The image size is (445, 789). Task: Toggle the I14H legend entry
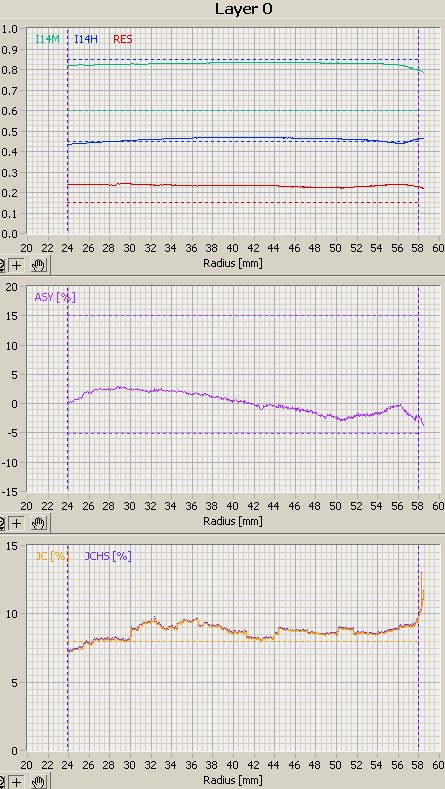pos(86,39)
